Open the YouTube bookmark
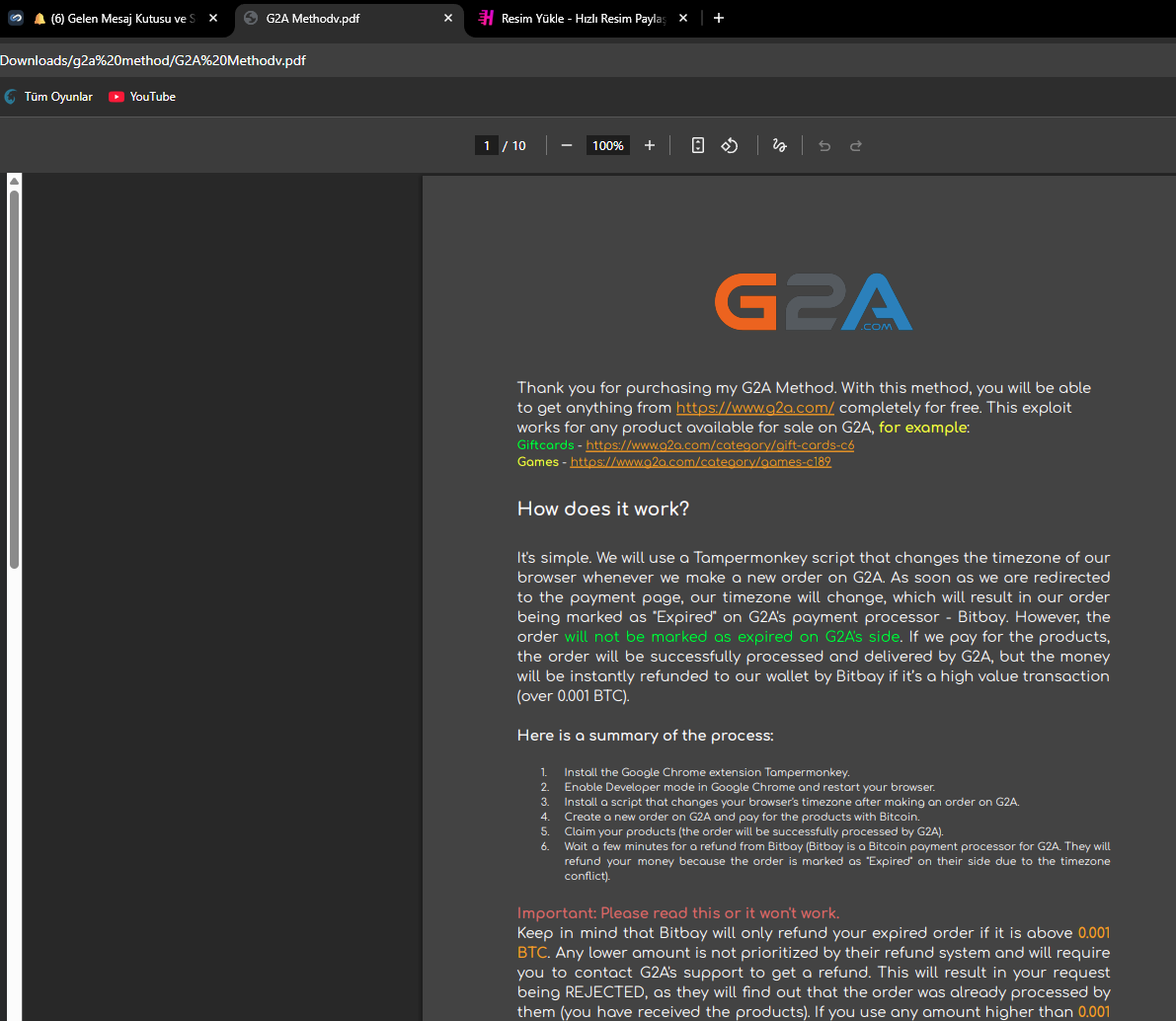 click(142, 97)
